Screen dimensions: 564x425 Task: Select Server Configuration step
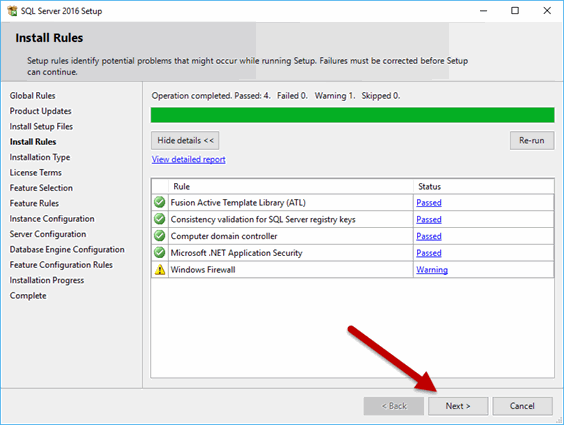48,234
